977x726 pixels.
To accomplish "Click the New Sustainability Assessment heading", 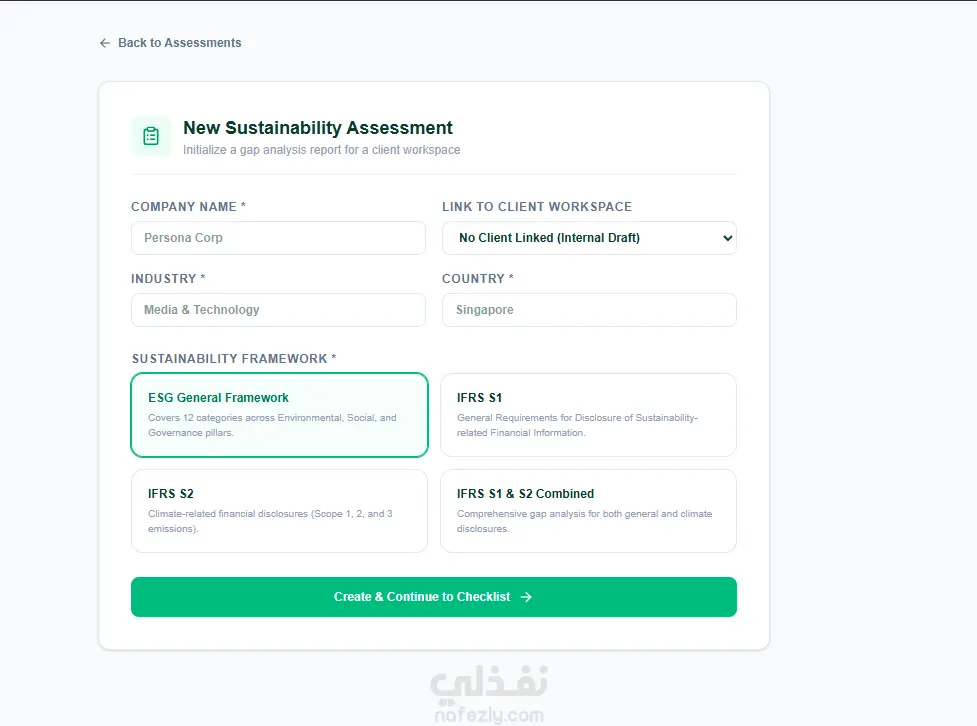I will point(318,128).
